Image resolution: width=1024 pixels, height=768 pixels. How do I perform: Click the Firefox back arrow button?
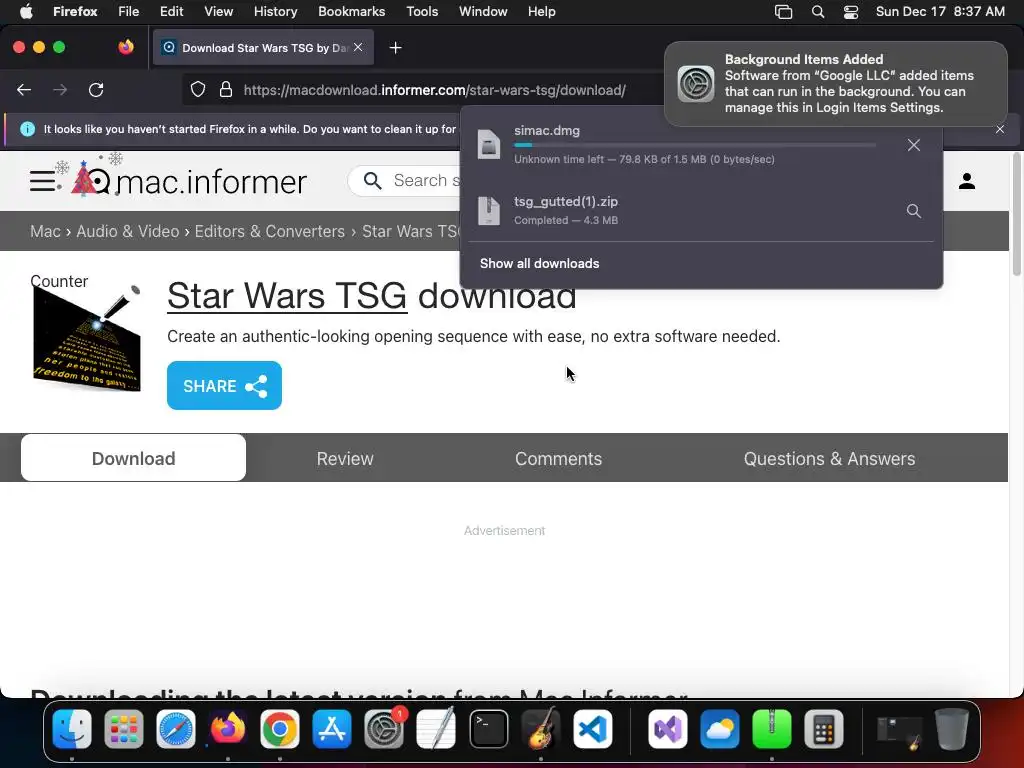(24, 89)
